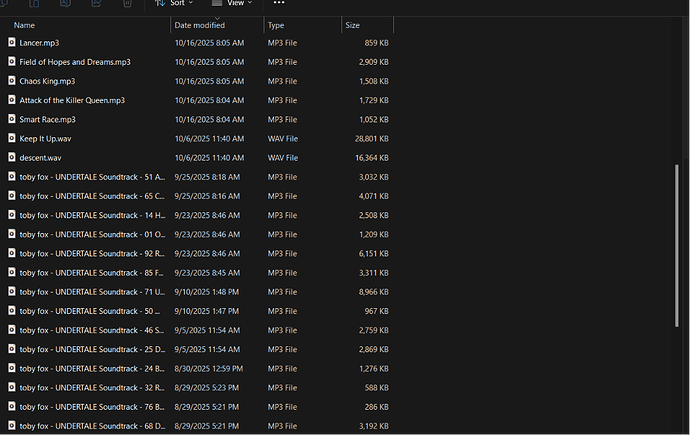Click the 588 KB size value
This screenshot has width=690, height=435.
(x=377, y=387)
